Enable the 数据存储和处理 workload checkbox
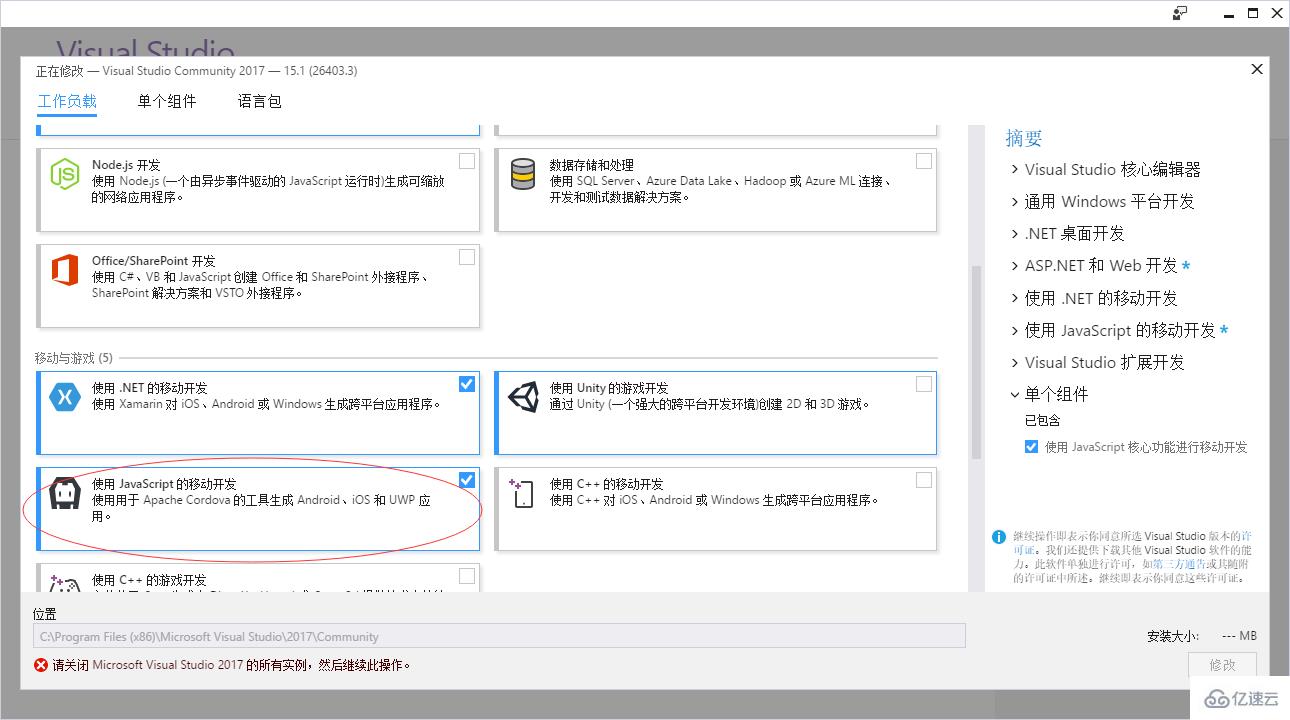The image size is (1290, 720). (x=924, y=161)
